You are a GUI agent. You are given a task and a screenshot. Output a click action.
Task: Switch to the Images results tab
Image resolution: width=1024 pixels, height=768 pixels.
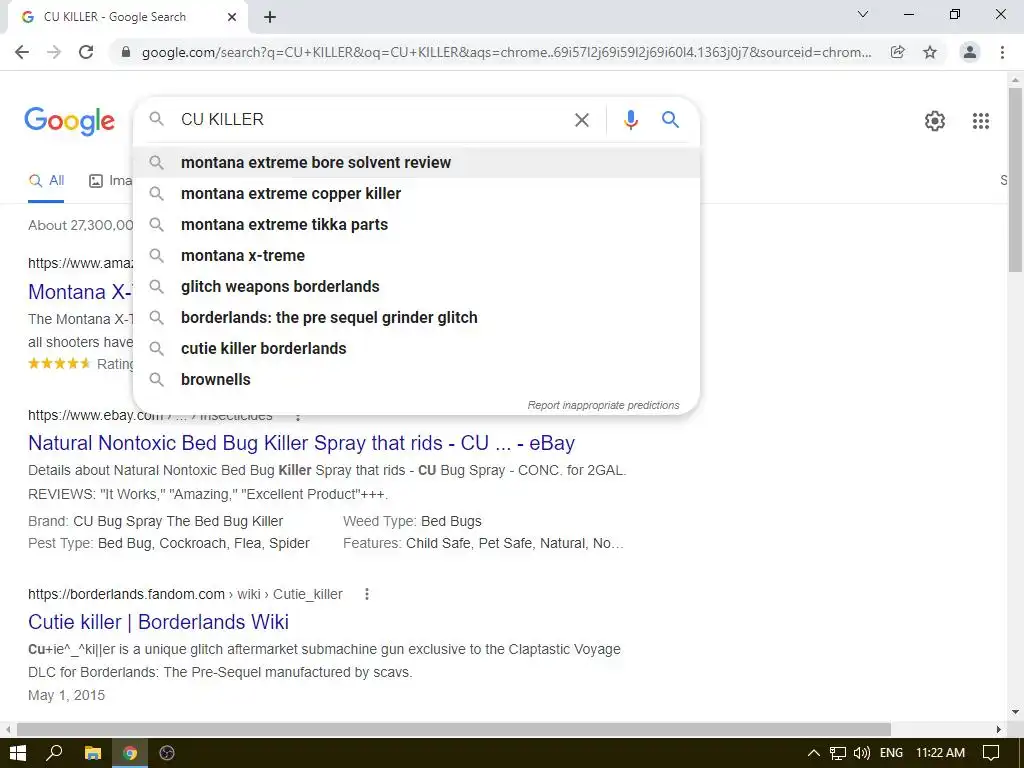tap(110, 181)
